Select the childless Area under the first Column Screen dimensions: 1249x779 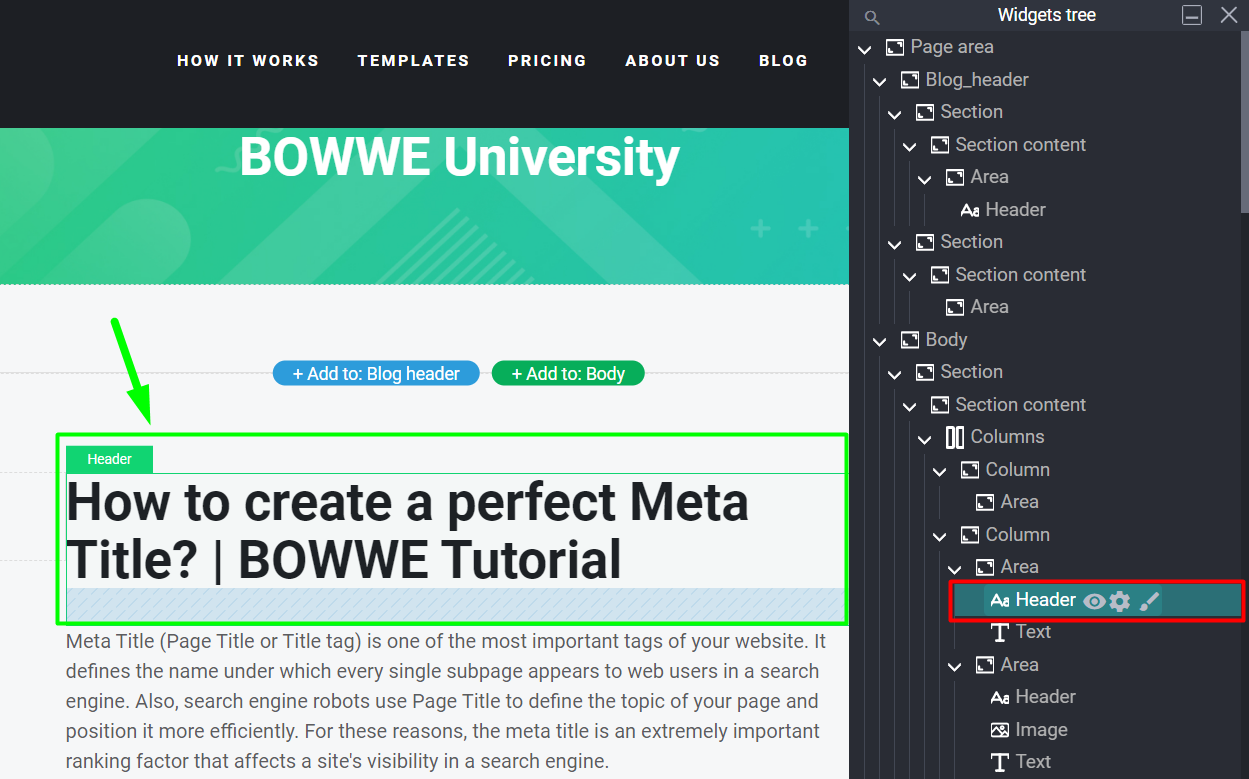[x=1007, y=502]
